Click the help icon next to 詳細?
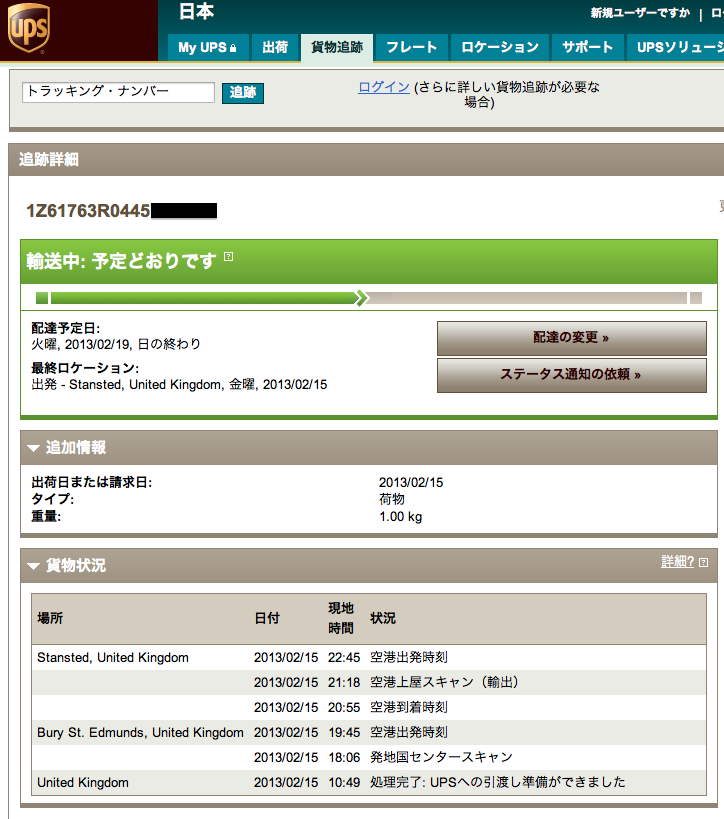Viewport: 724px width, 819px height. 704,563
